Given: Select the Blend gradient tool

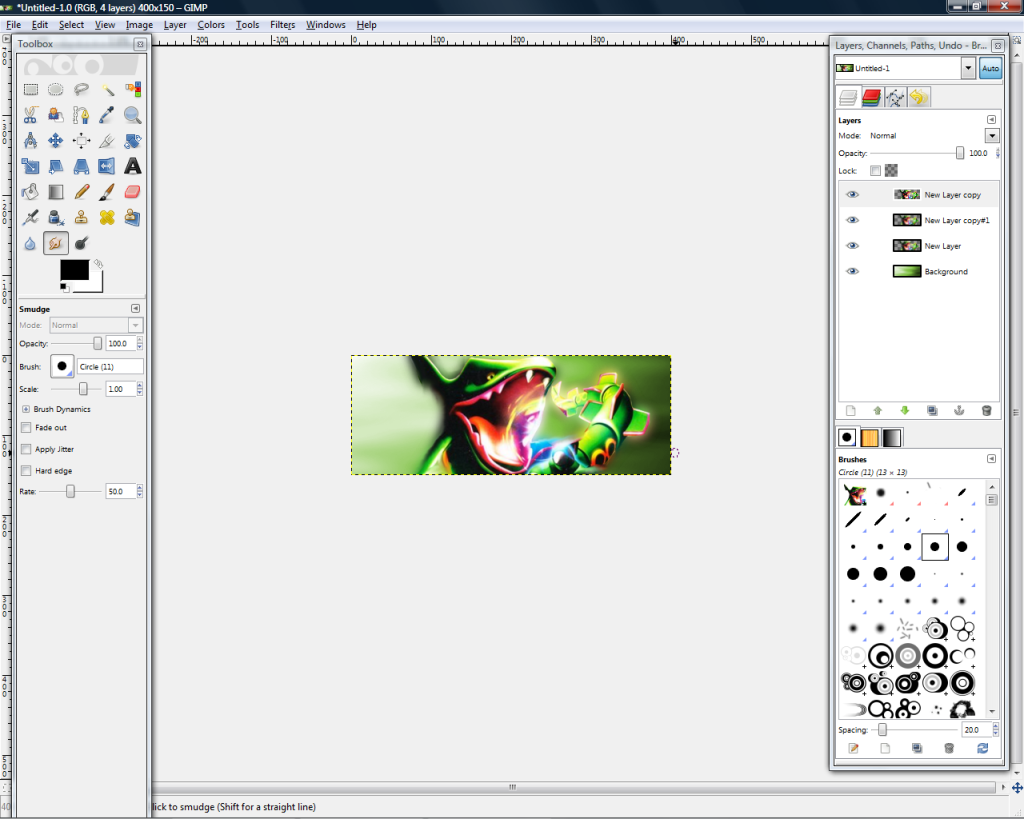Looking at the screenshot, I should [56, 192].
